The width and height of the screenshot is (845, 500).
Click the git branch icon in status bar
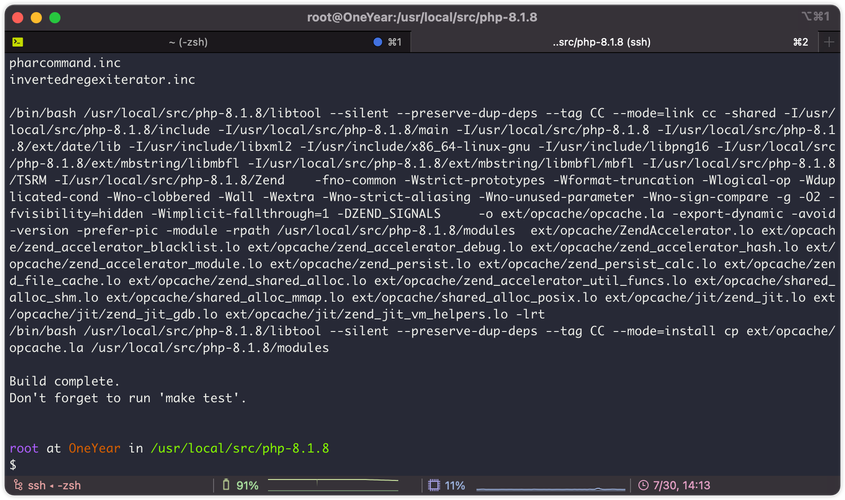[18, 485]
